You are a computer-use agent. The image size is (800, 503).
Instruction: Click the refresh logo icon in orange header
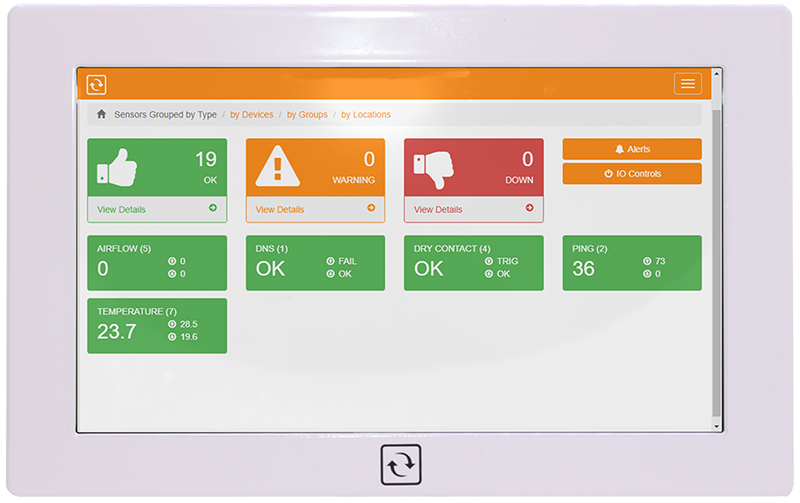(96, 84)
